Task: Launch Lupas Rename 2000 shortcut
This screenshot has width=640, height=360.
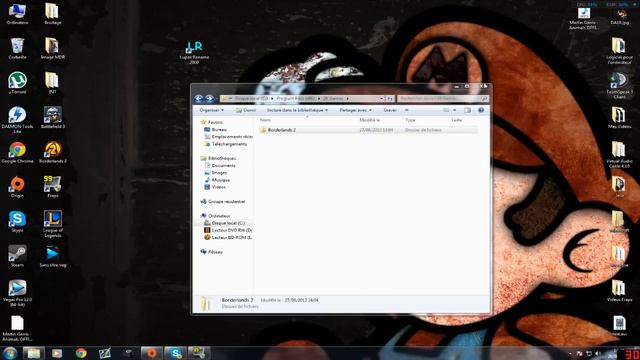Action: [194, 52]
